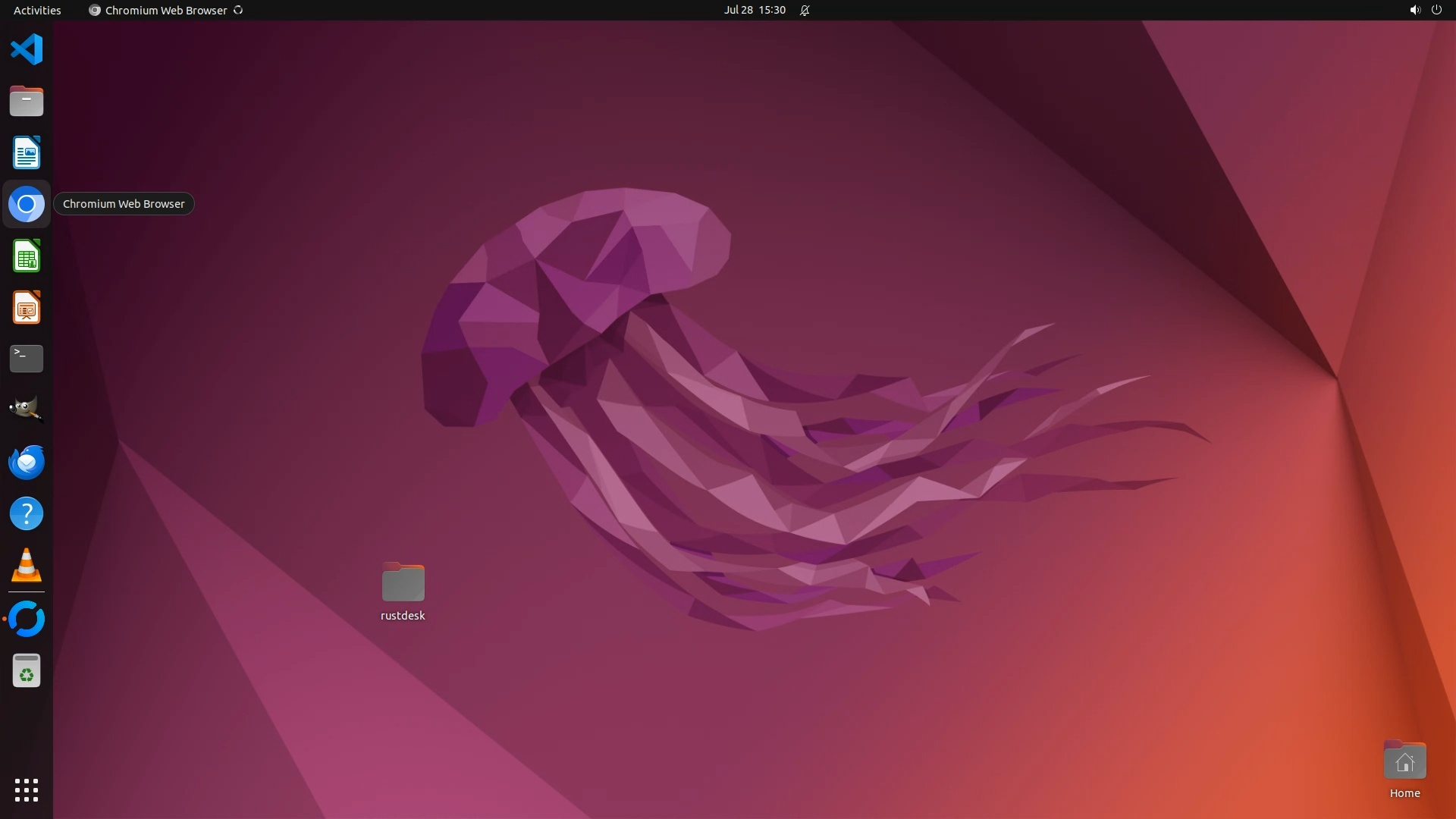Image resolution: width=1456 pixels, height=819 pixels.
Task: Launch LibreOffice Impress from dock
Action: point(27,308)
